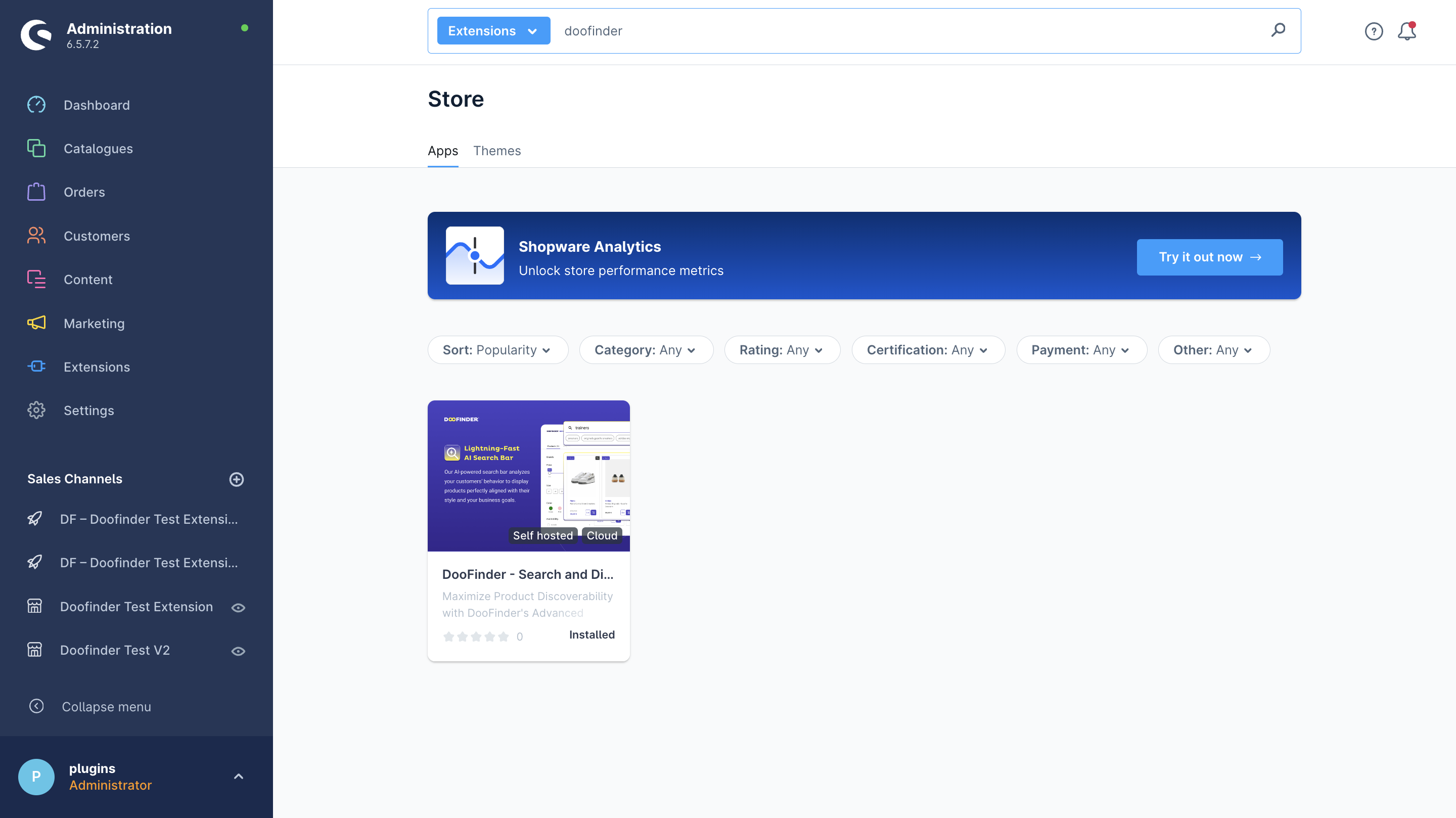Toggle visibility eye for Doofinder Test V2
1456x818 pixels.
[x=239, y=651]
